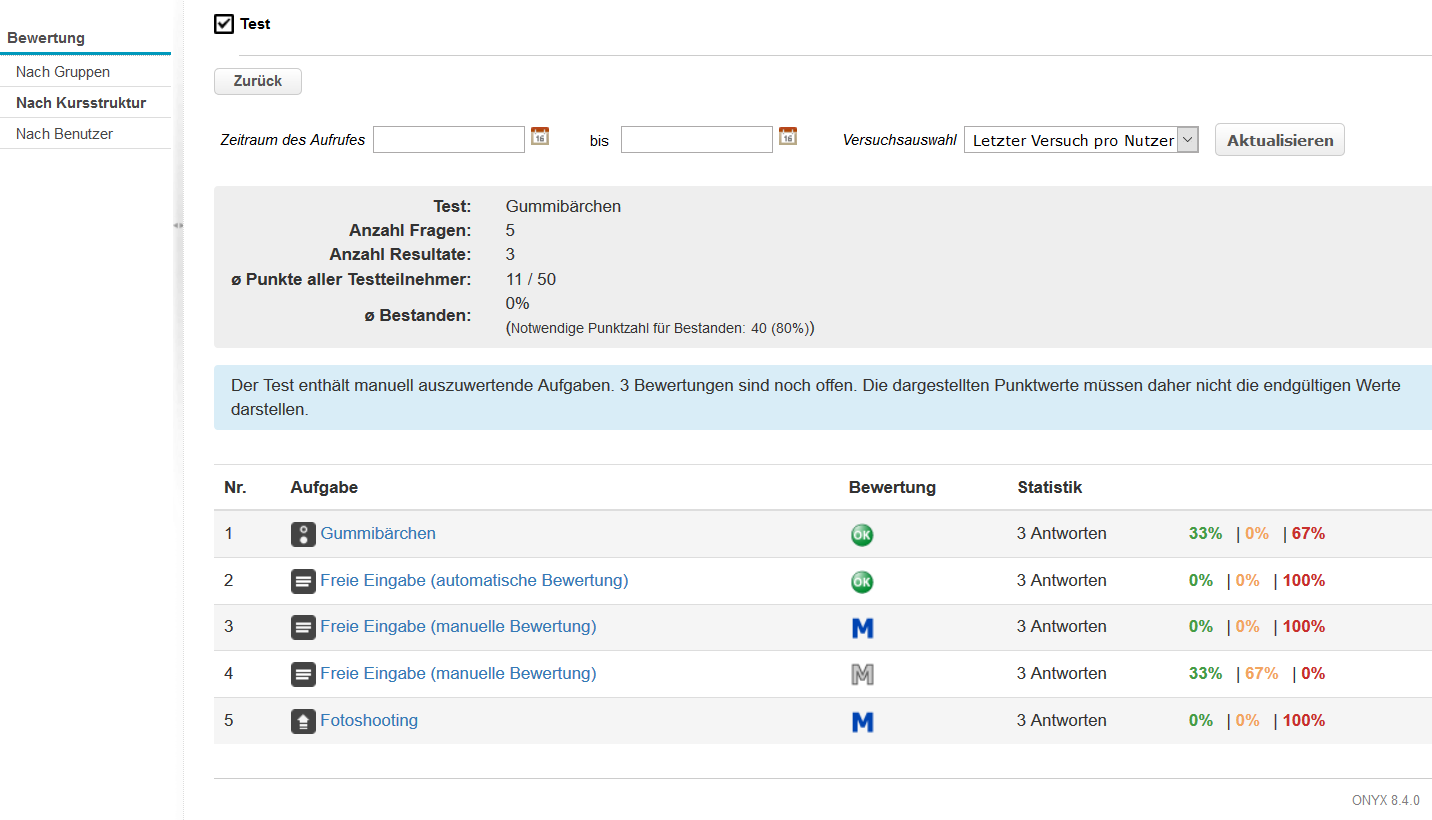Open the Fotoshooting question link
The width and height of the screenshot is (1432, 820).
pos(369,720)
